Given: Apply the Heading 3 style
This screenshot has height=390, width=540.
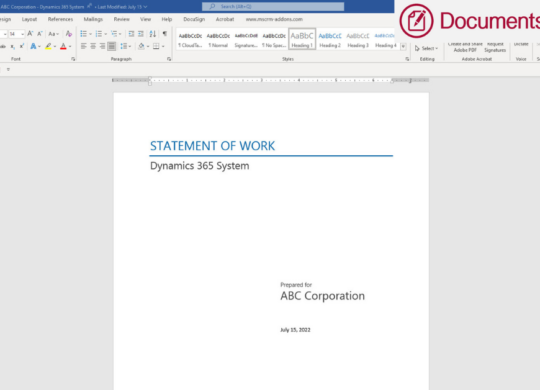Looking at the screenshot, I should 358,40.
